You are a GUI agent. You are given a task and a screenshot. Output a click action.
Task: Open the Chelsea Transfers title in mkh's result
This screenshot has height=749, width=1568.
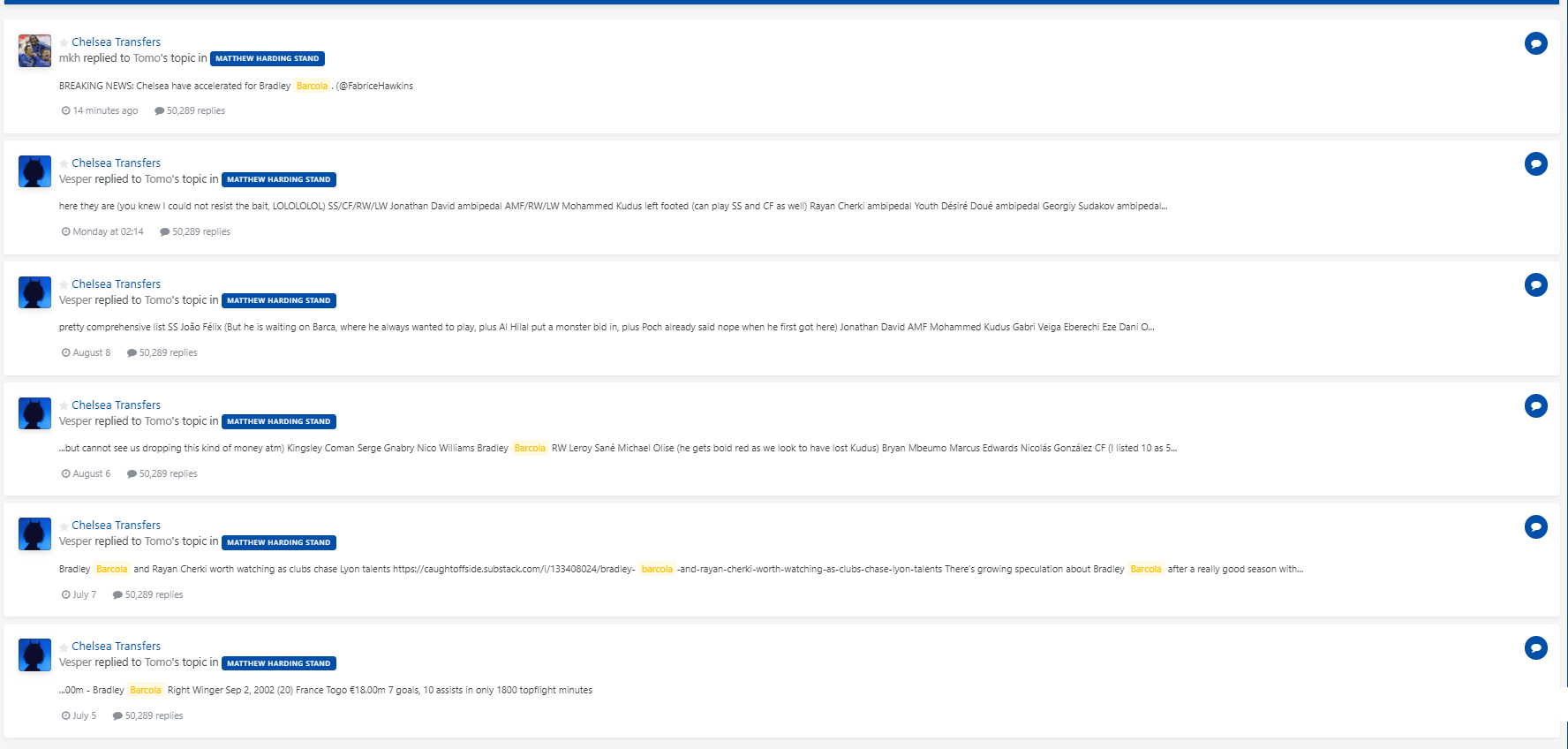(116, 42)
